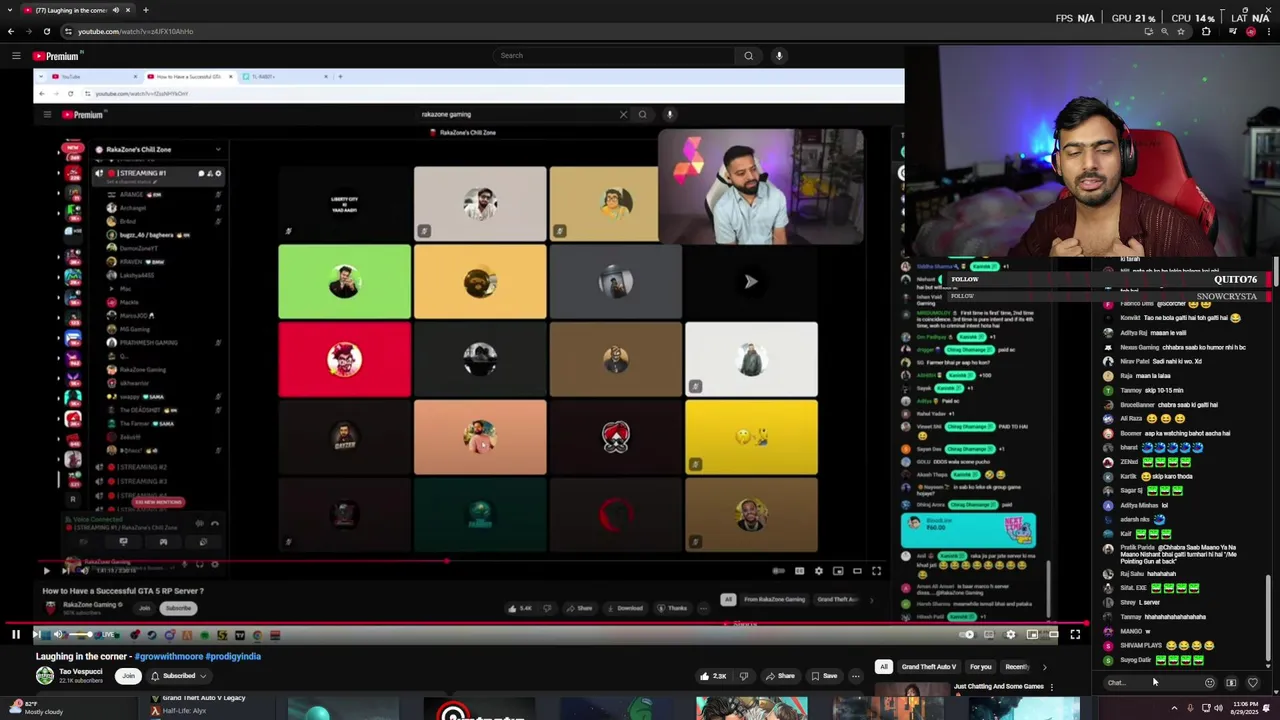The height and width of the screenshot is (720, 1280).
Task: Bookmark this page with star icon
Action: pos(1181,31)
